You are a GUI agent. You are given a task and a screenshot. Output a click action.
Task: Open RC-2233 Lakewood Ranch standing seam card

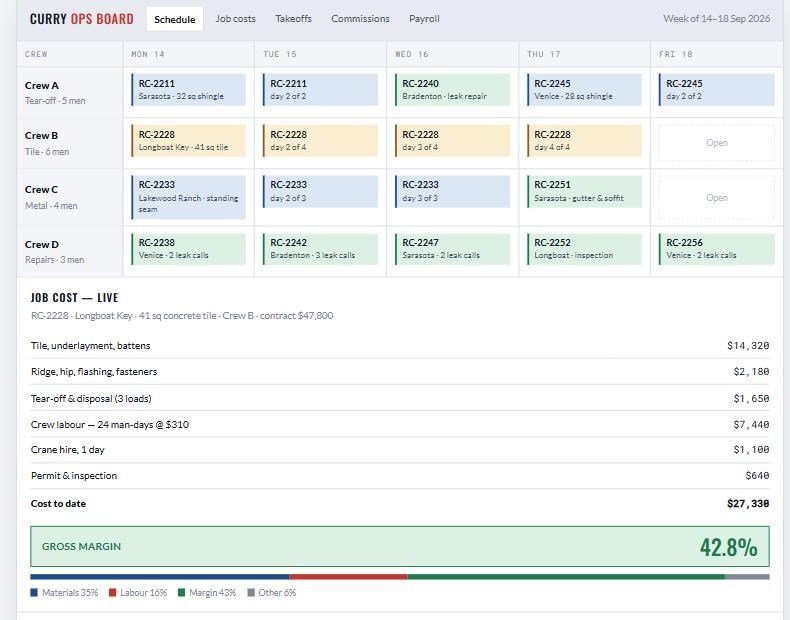point(188,197)
